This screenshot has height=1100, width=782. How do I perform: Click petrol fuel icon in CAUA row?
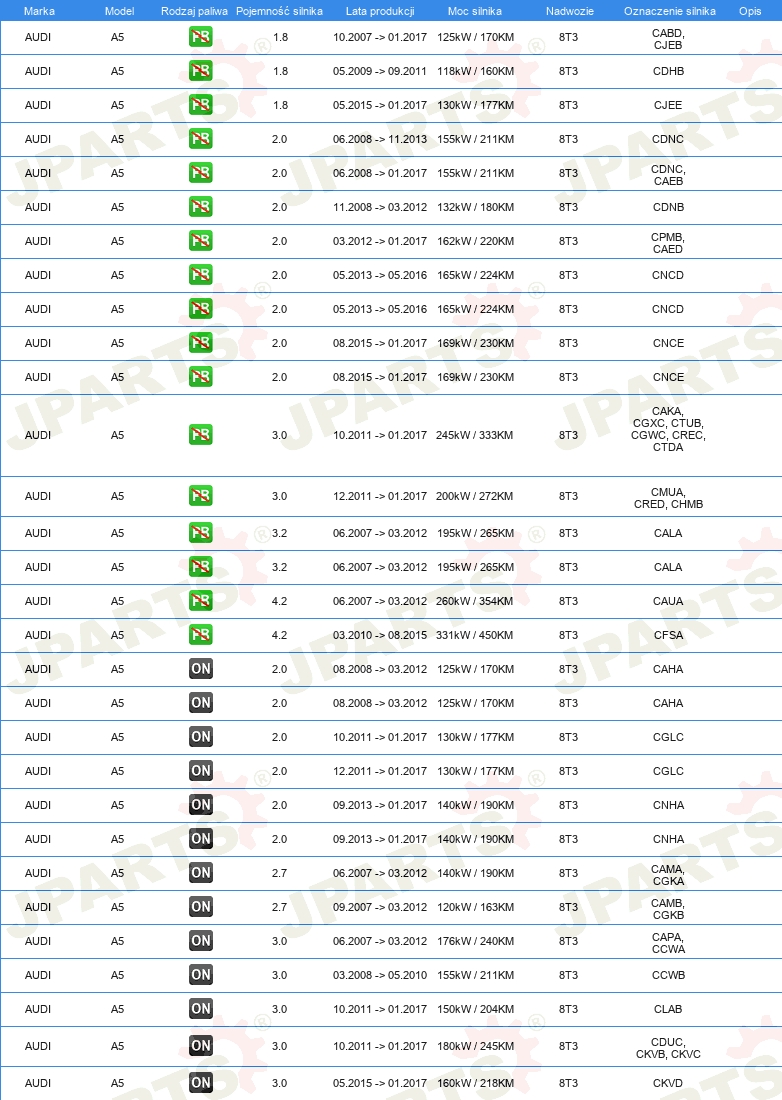click(x=201, y=601)
